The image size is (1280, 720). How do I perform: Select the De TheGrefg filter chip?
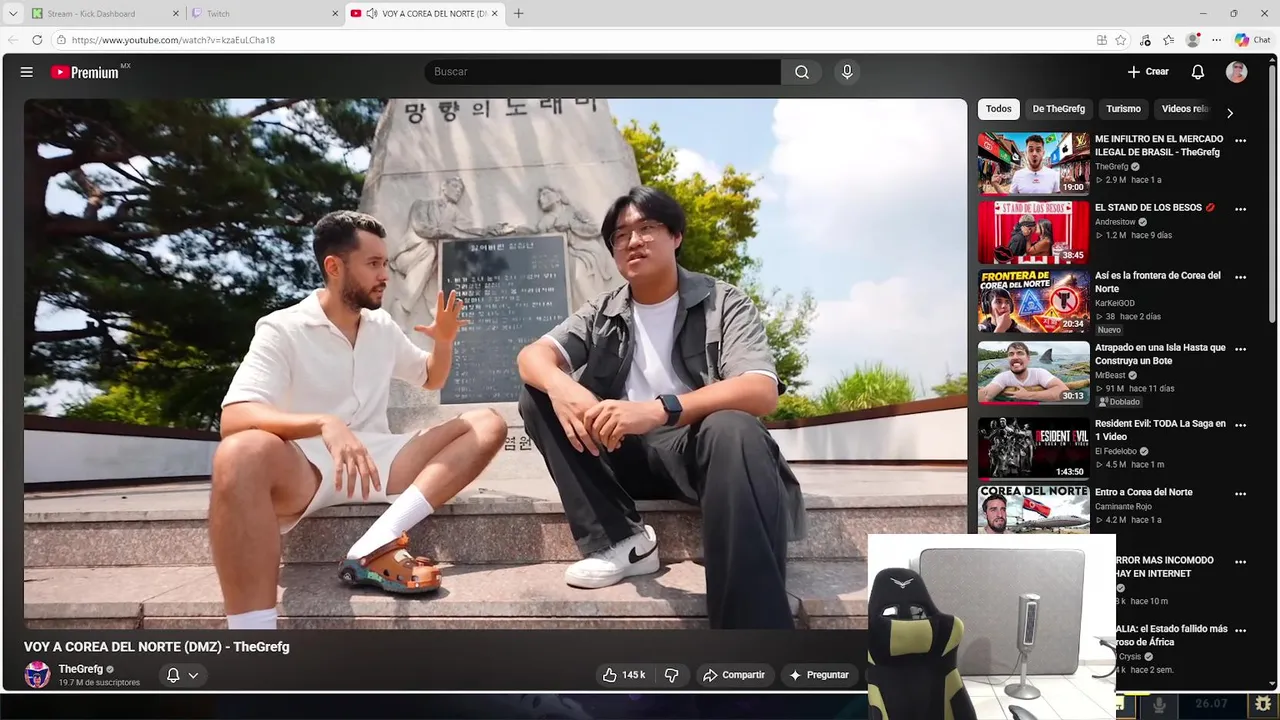[1058, 109]
